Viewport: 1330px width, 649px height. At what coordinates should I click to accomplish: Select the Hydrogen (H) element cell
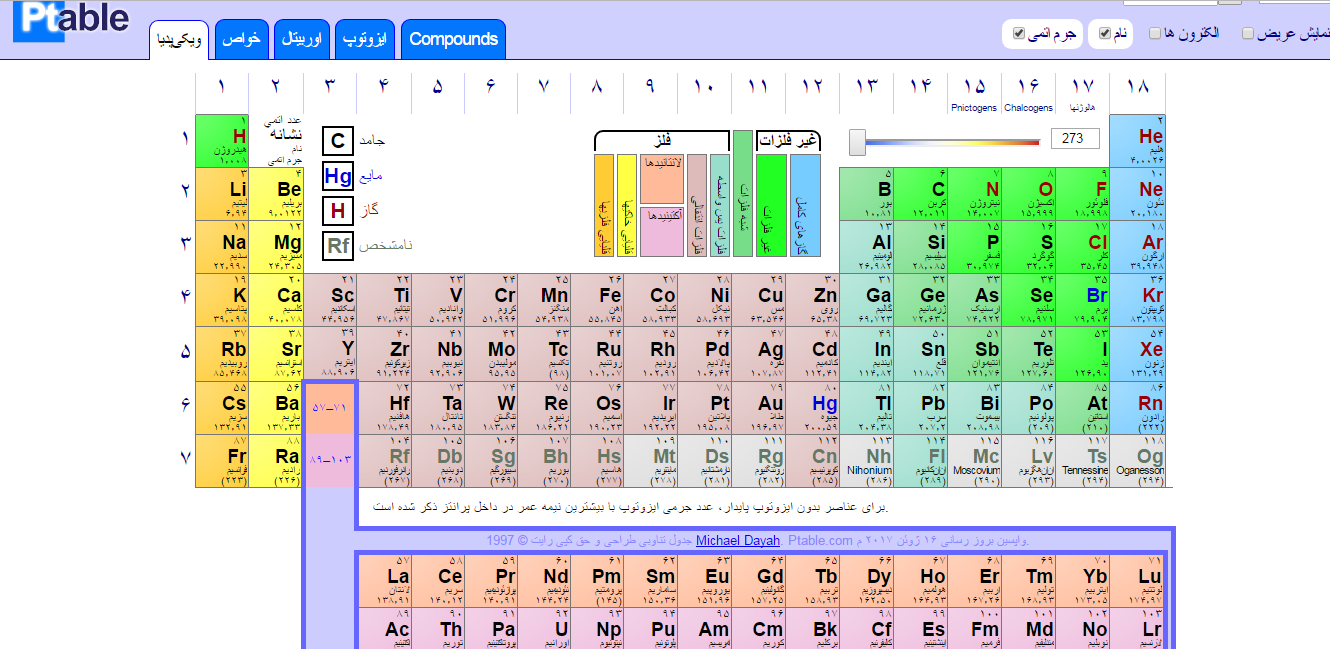222,141
